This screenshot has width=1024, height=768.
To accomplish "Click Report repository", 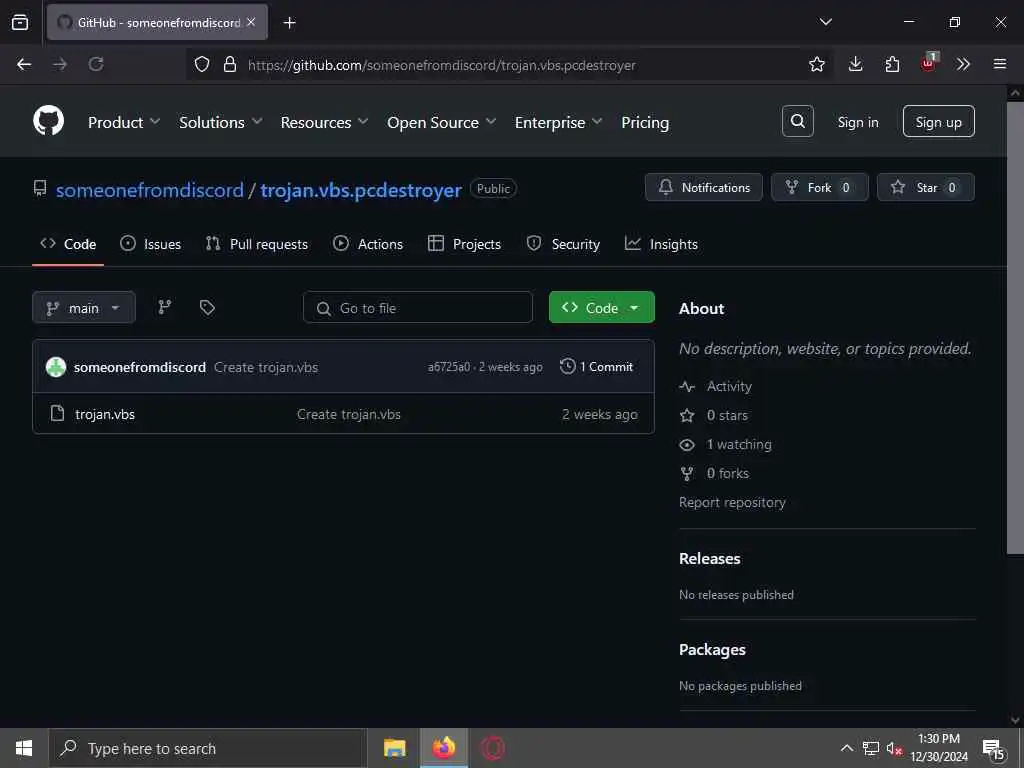I will pyautogui.click(x=732, y=502).
